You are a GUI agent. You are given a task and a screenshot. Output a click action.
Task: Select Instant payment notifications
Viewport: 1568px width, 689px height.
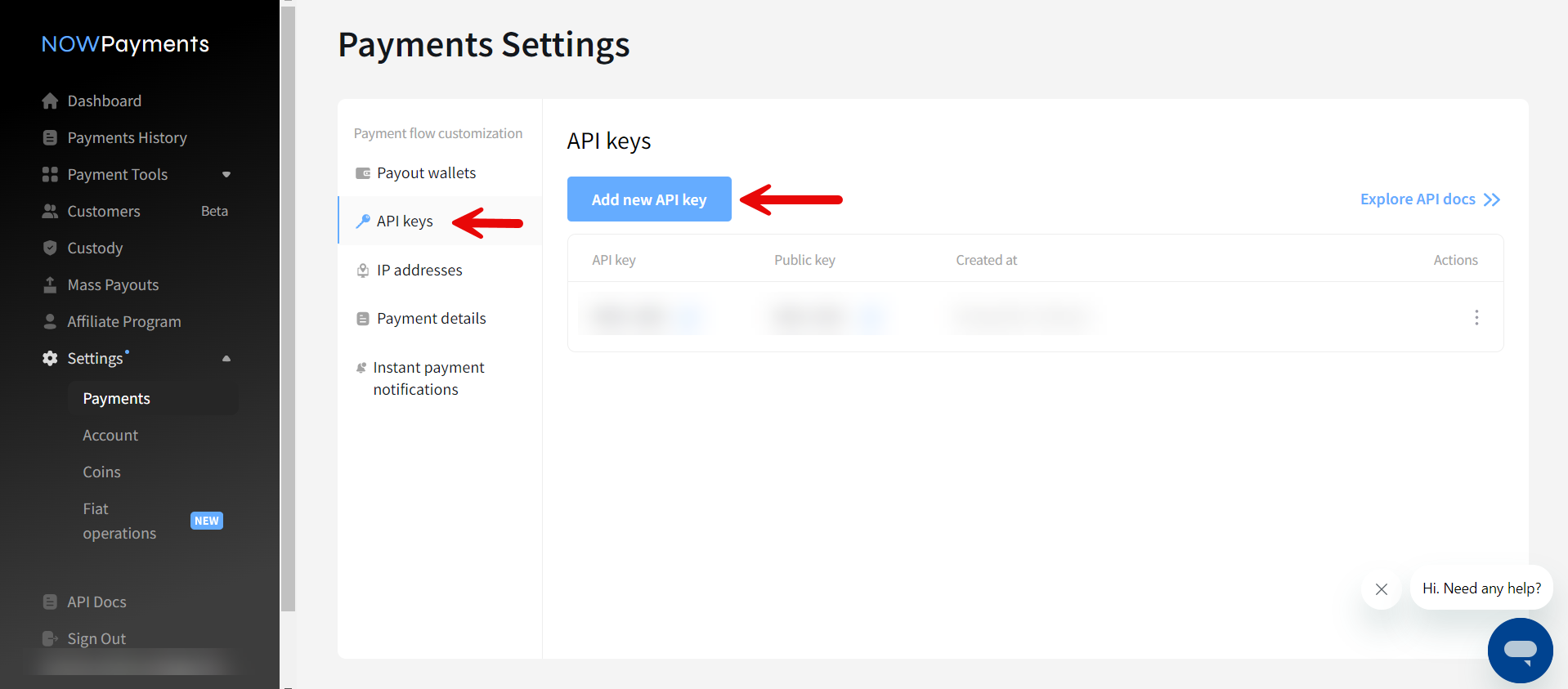pyautogui.click(x=428, y=378)
